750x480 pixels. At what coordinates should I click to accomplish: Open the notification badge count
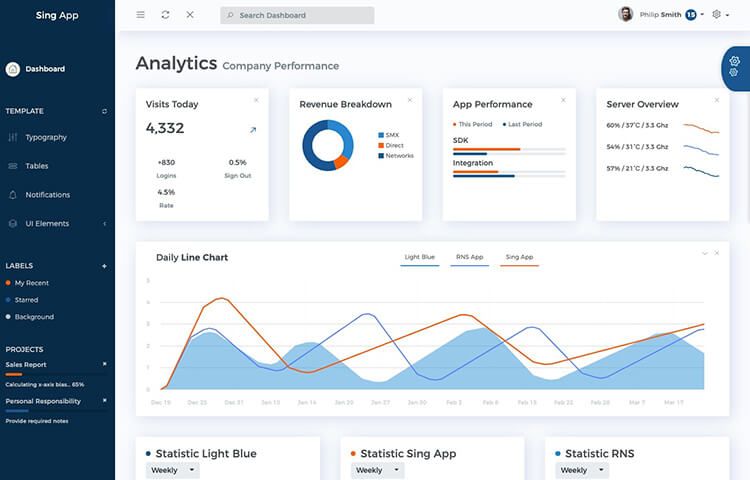point(691,15)
